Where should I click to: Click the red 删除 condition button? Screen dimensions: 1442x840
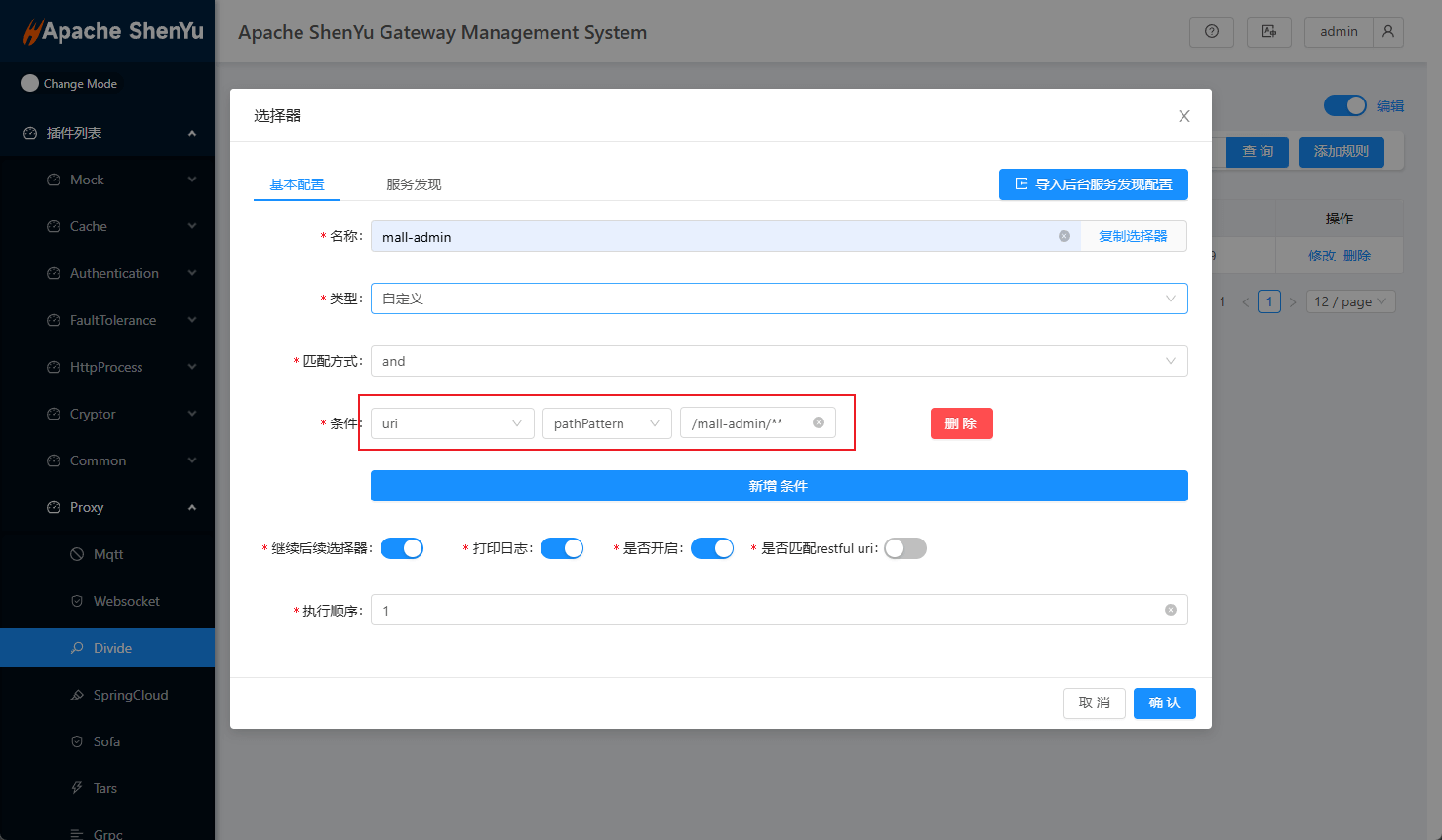coord(961,423)
